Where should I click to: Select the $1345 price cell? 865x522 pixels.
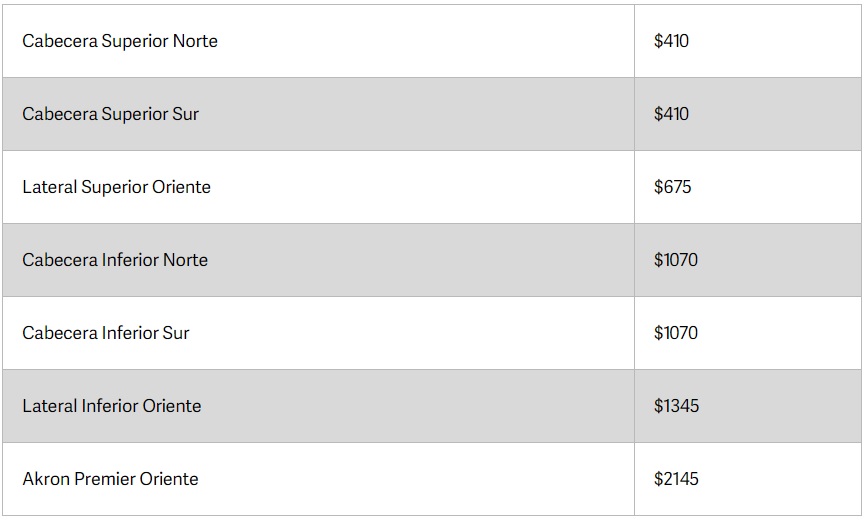click(x=677, y=406)
